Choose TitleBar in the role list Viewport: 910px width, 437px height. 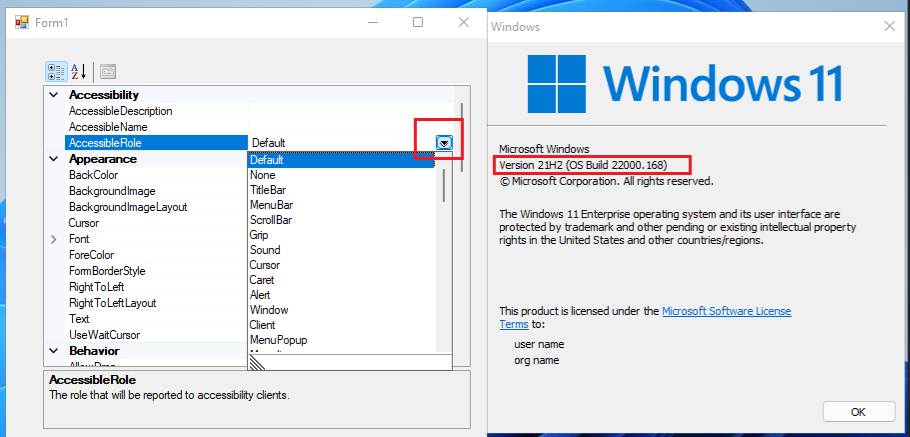pyautogui.click(x=341, y=190)
